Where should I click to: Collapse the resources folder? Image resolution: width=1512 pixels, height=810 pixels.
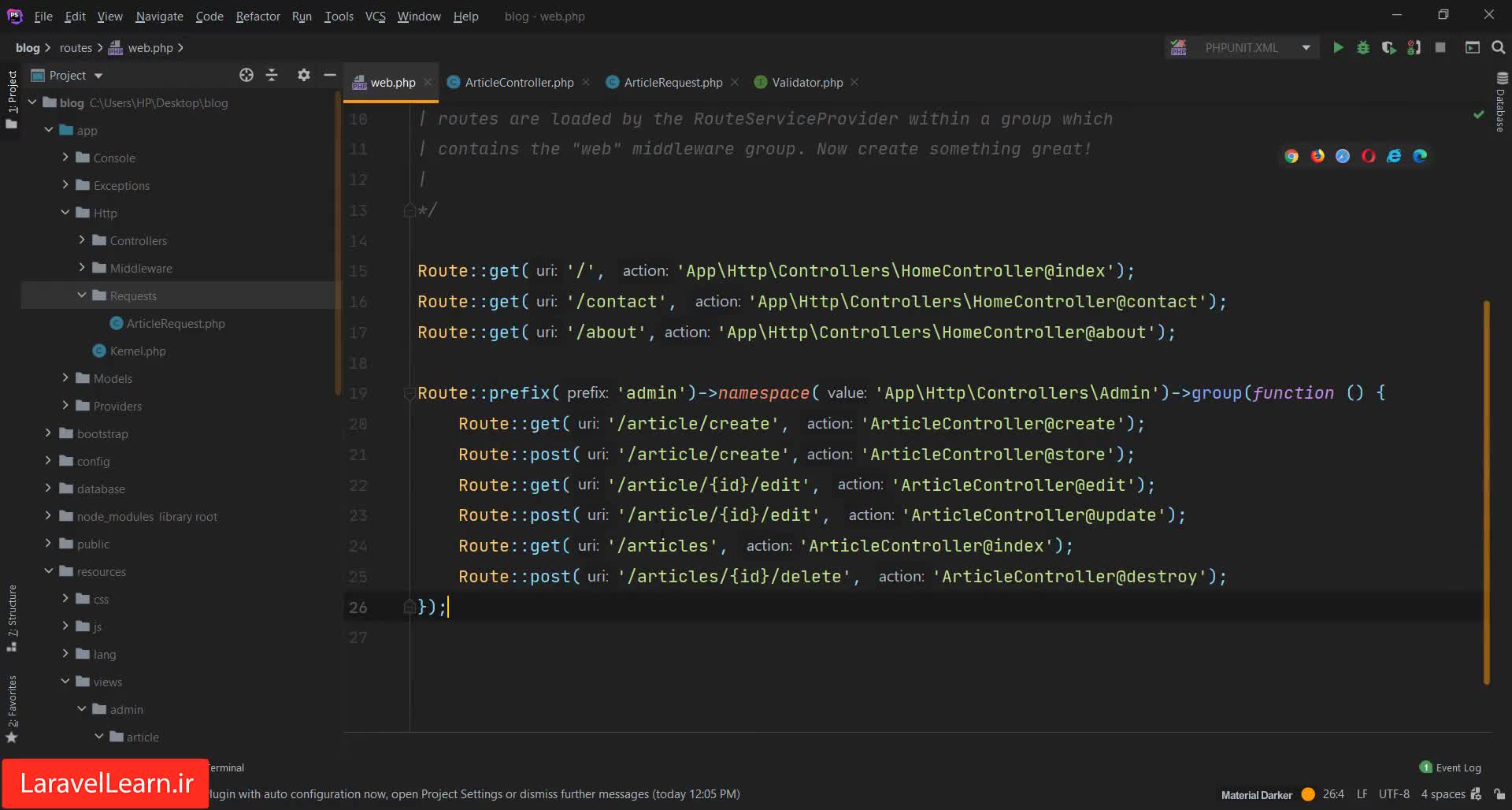[49, 571]
